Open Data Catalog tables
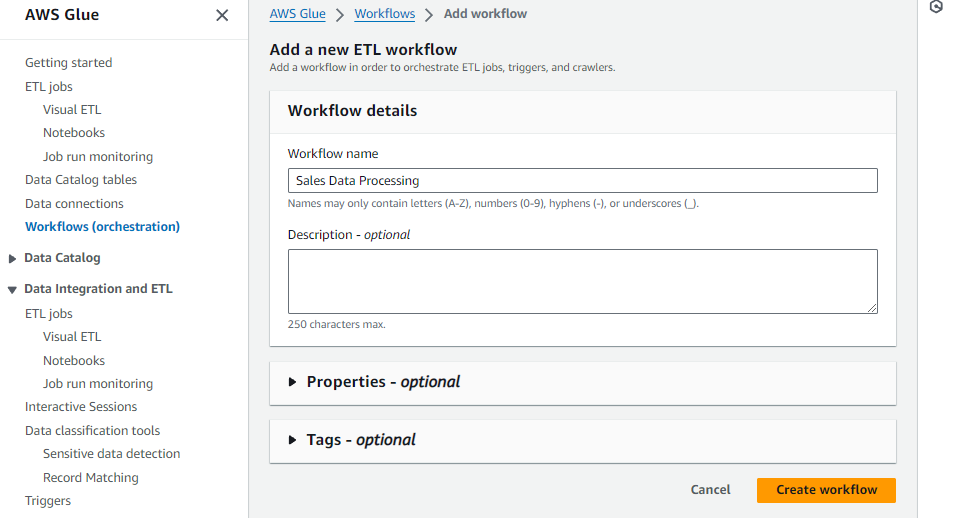Image resolution: width=954 pixels, height=518 pixels. point(81,180)
